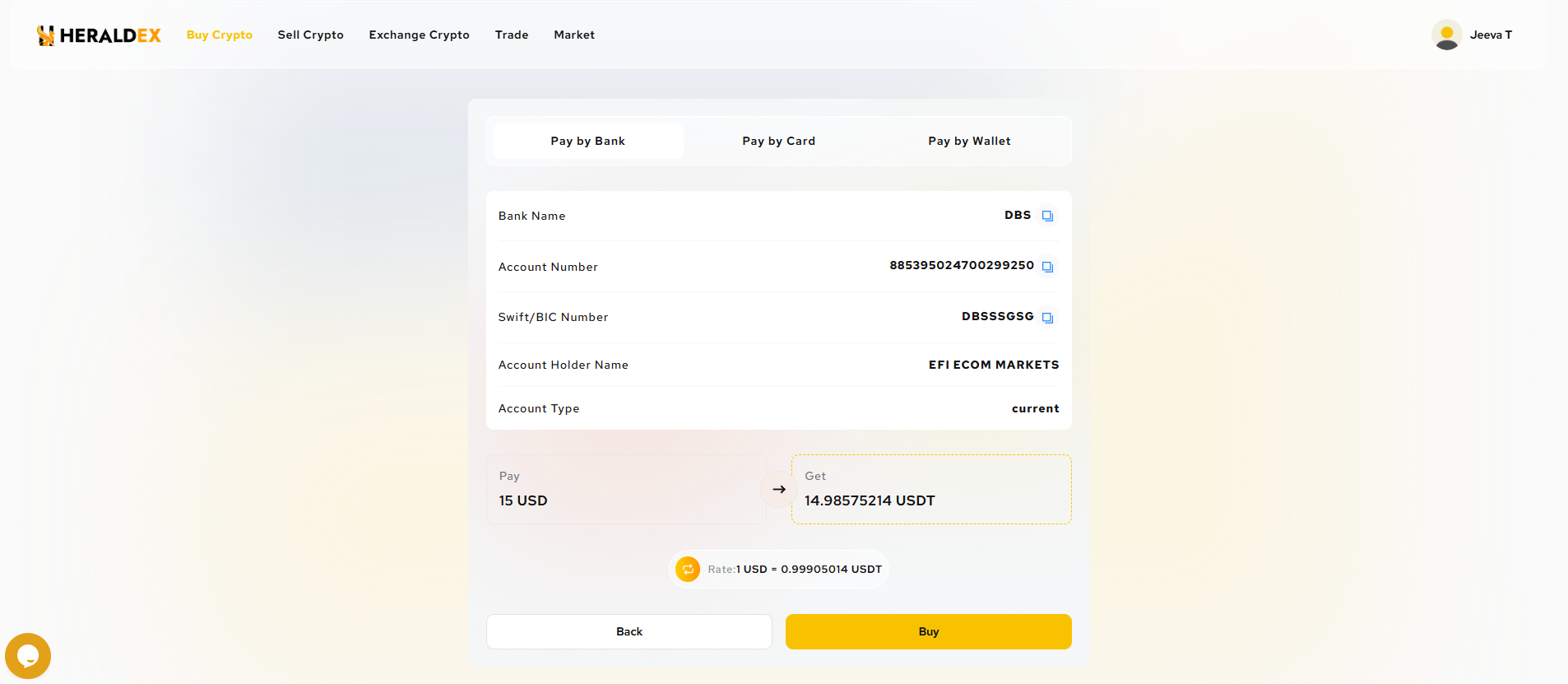Click the user avatar icon

(1446, 35)
